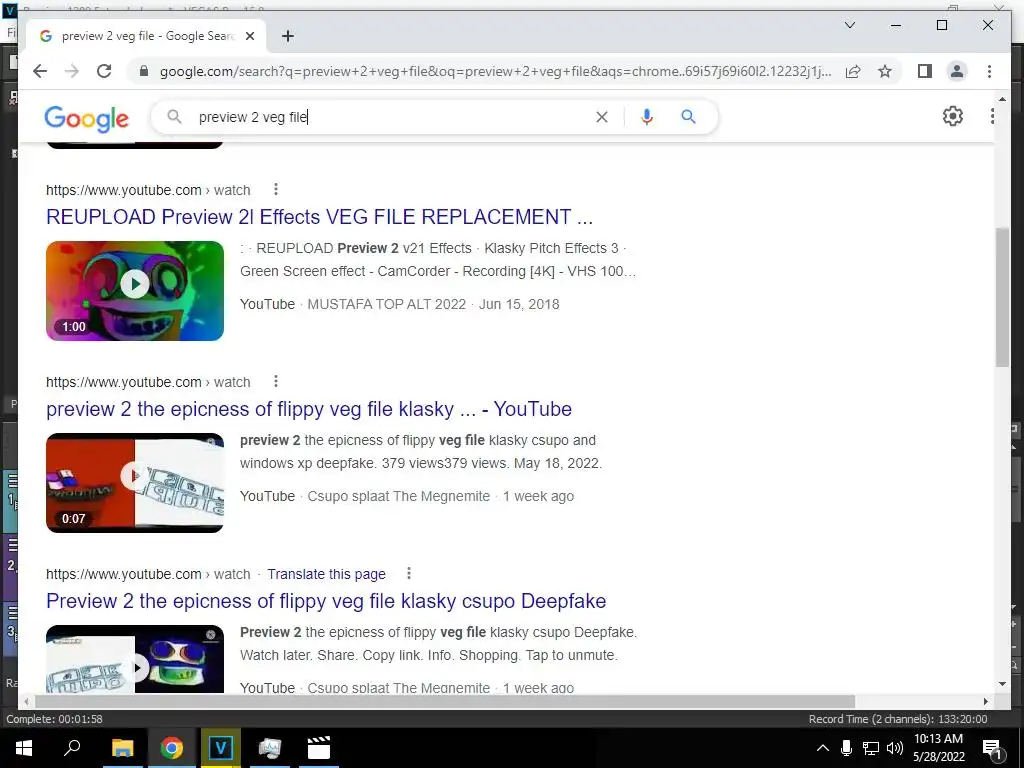
Task: Open Windows Start menu
Action: click(x=24, y=748)
